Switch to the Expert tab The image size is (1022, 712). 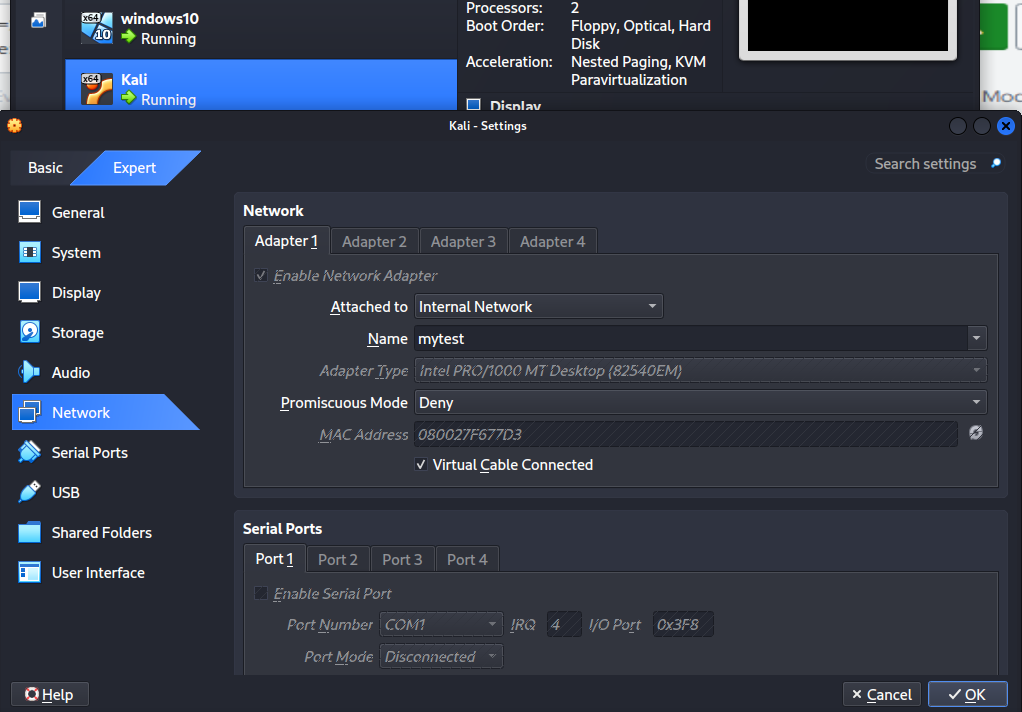click(x=134, y=168)
